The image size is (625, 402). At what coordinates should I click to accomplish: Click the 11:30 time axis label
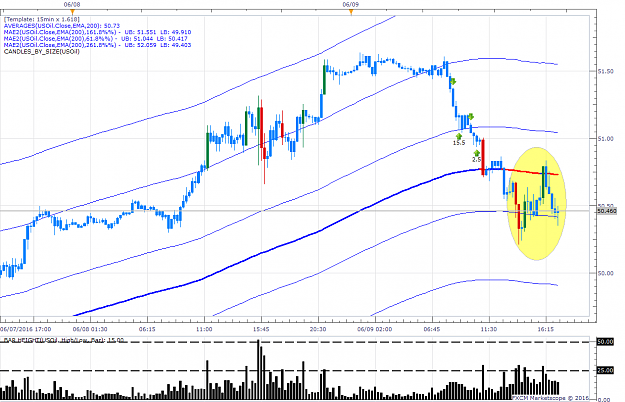point(489,329)
